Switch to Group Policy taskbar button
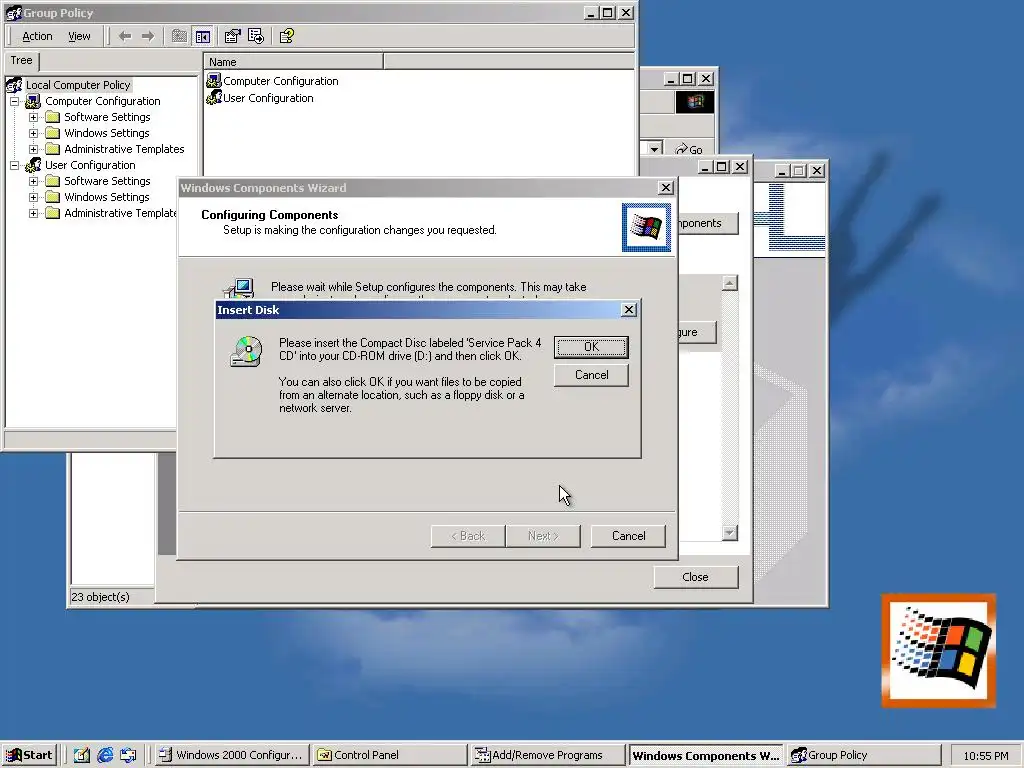The height and width of the screenshot is (768, 1024). [863, 755]
